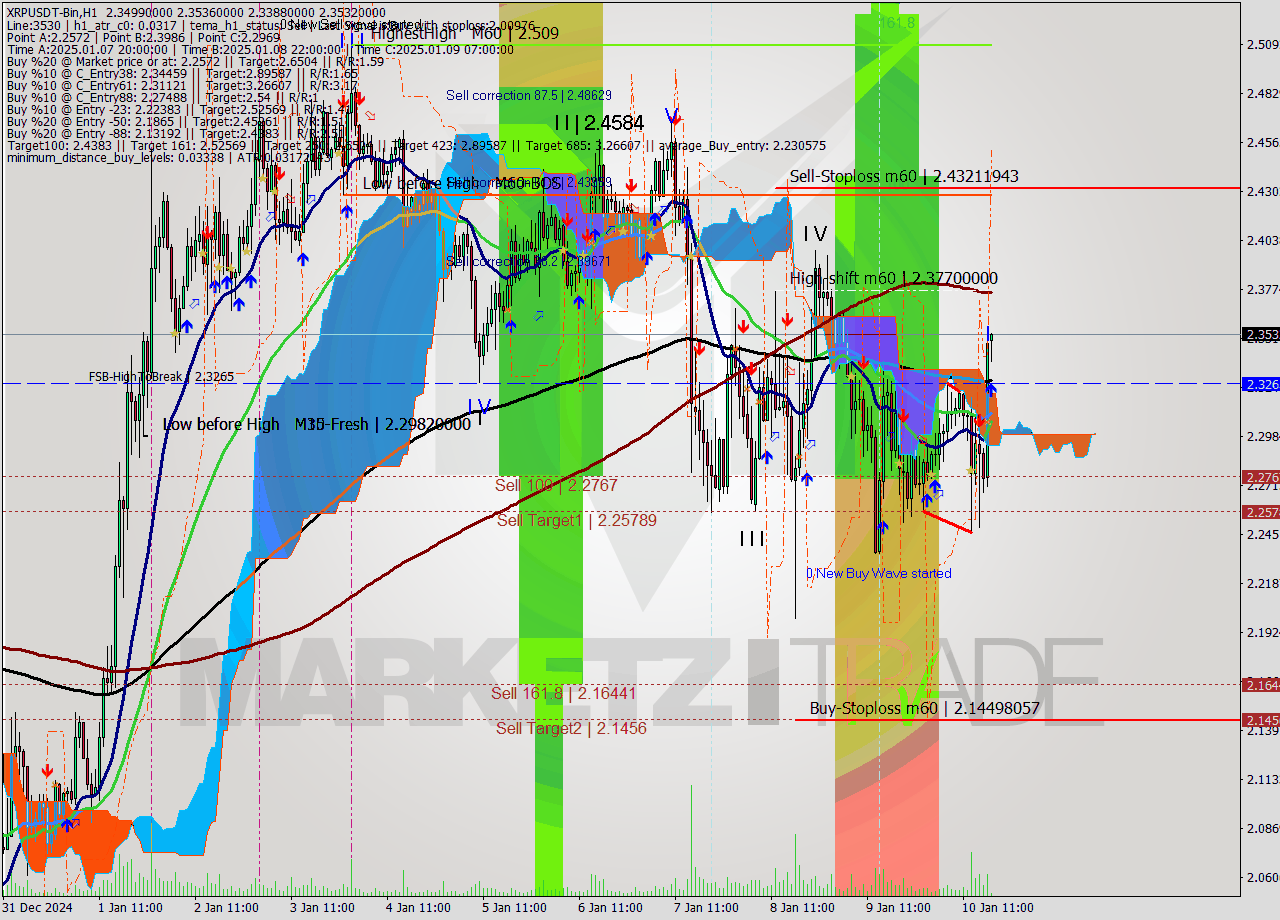
Task: Click the red 2.276 price tag
Action: (x=1260, y=477)
